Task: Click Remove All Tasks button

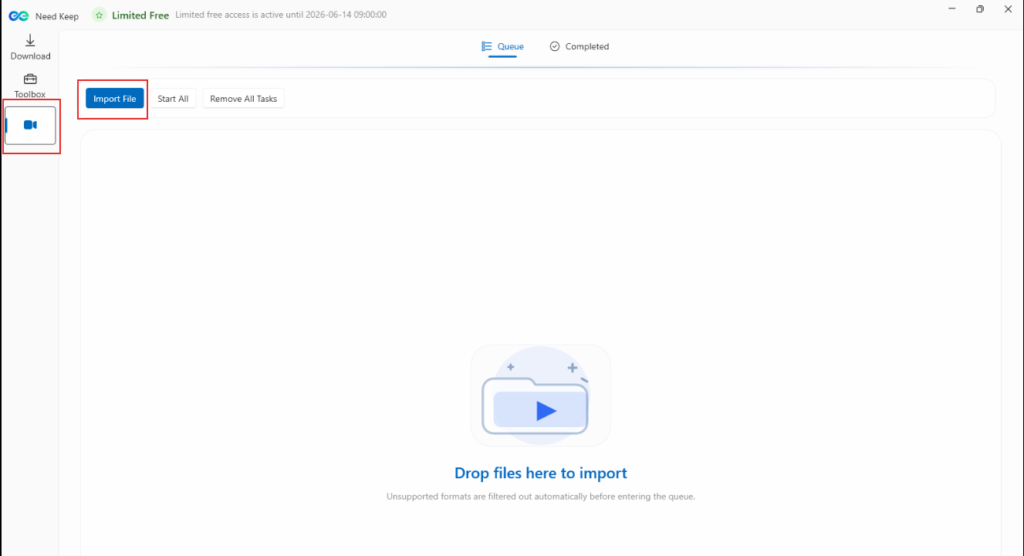Action: tap(244, 99)
